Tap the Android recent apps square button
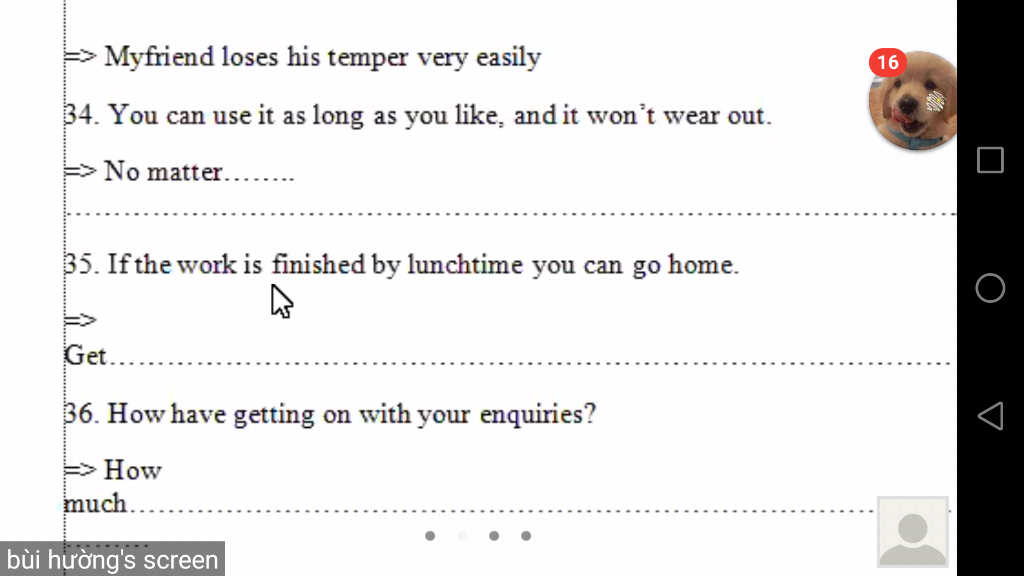 (990, 160)
